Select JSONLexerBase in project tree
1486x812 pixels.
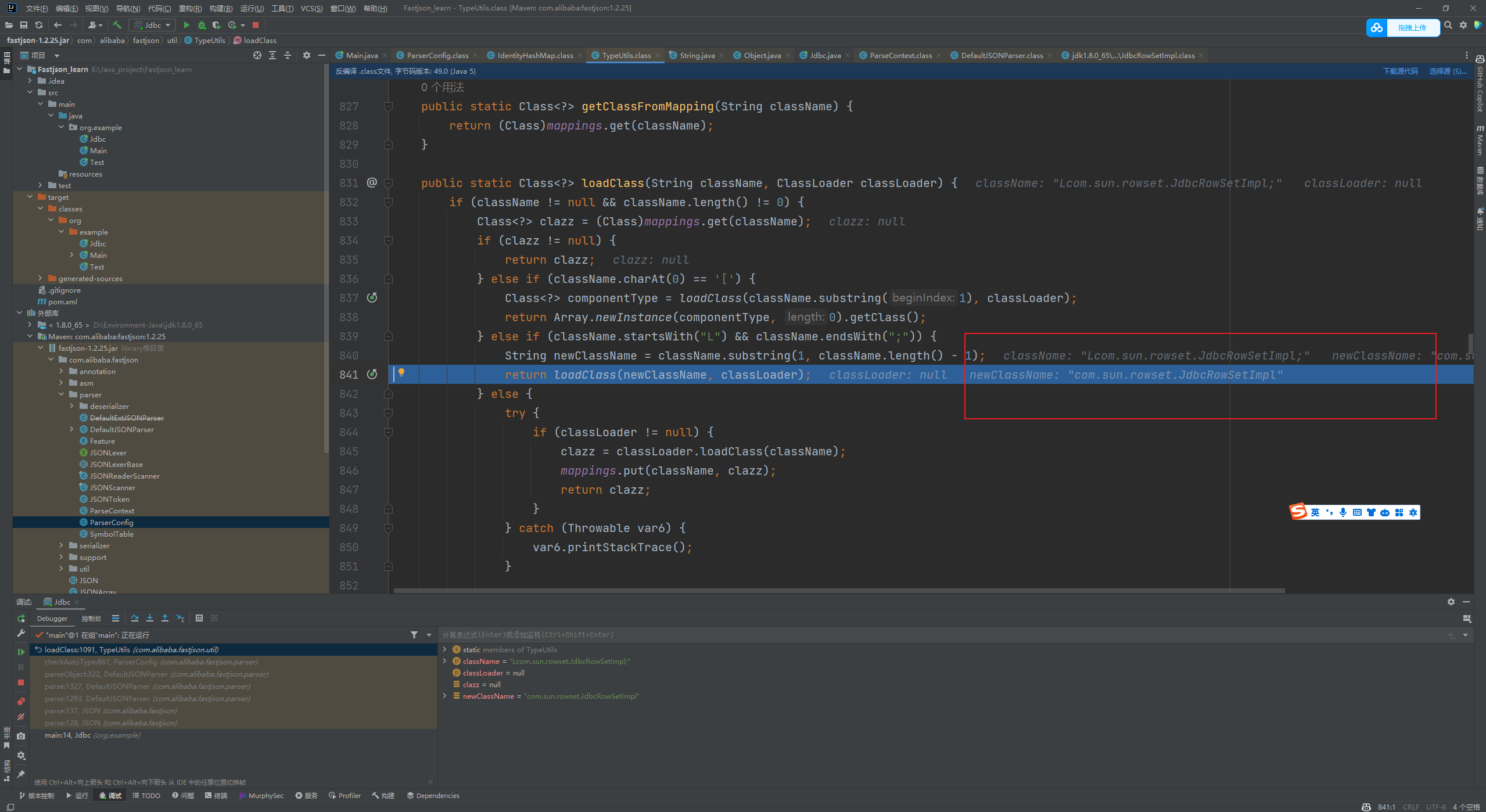[x=116, y=464]
